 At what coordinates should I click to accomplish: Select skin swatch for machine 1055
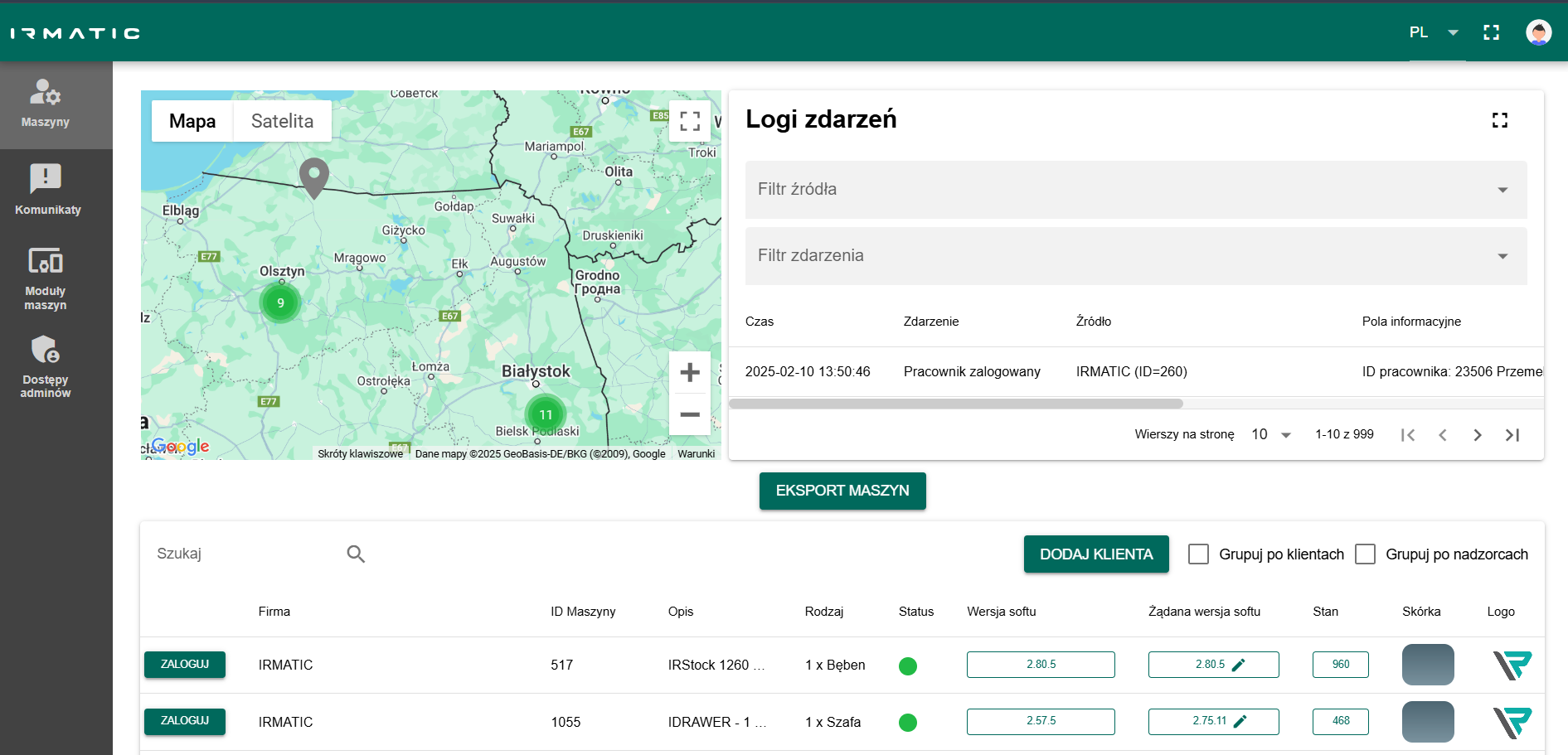(1428, 722)
